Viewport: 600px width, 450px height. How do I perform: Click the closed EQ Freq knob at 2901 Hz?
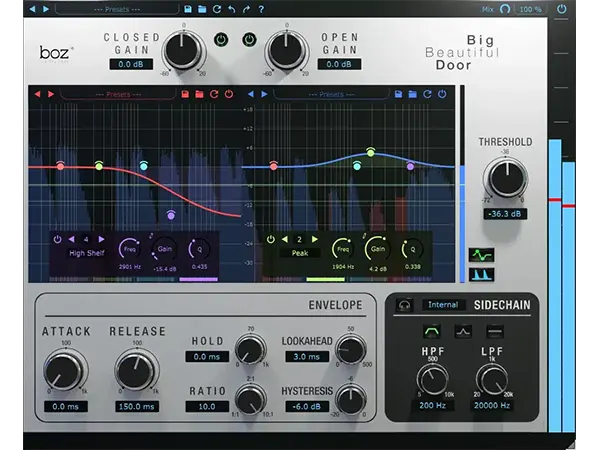(x=129, y=249)
